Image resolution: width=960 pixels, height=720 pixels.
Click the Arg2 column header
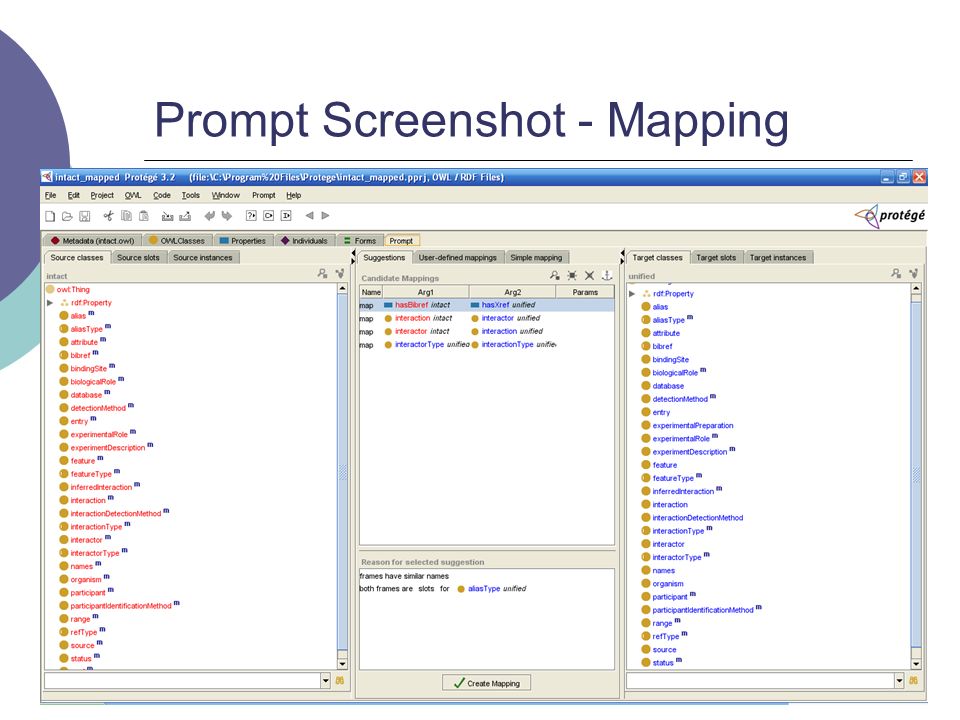pyautogui.click(x=512, y=292)
